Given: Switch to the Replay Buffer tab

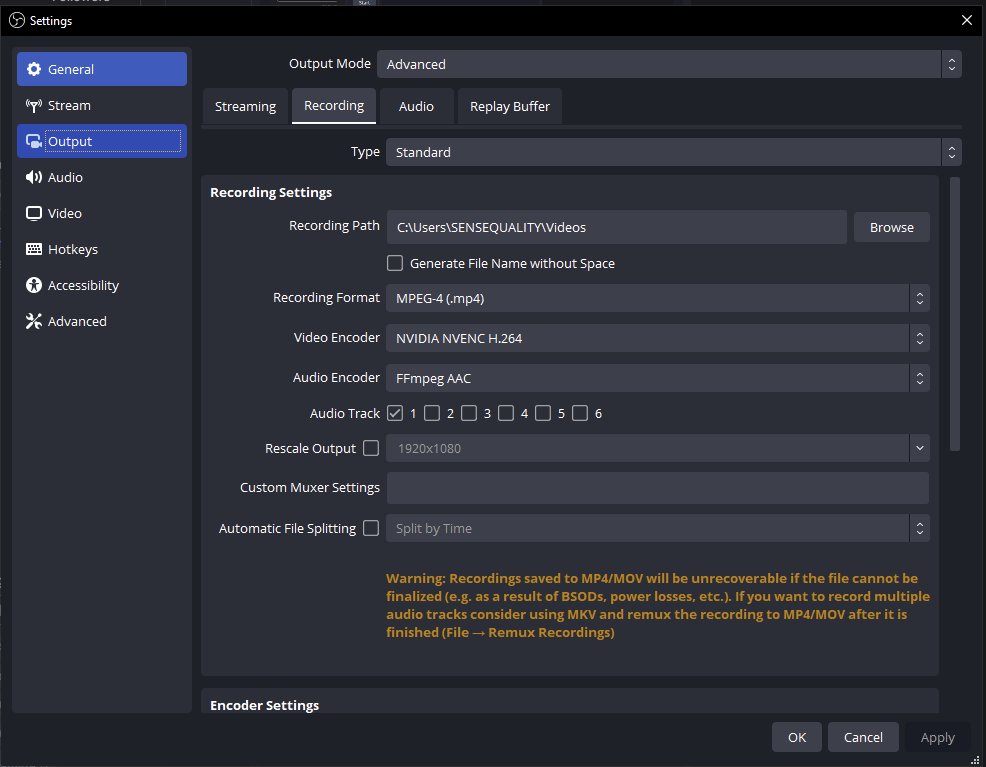Looking at the screenshot, I should pos(510,106).
